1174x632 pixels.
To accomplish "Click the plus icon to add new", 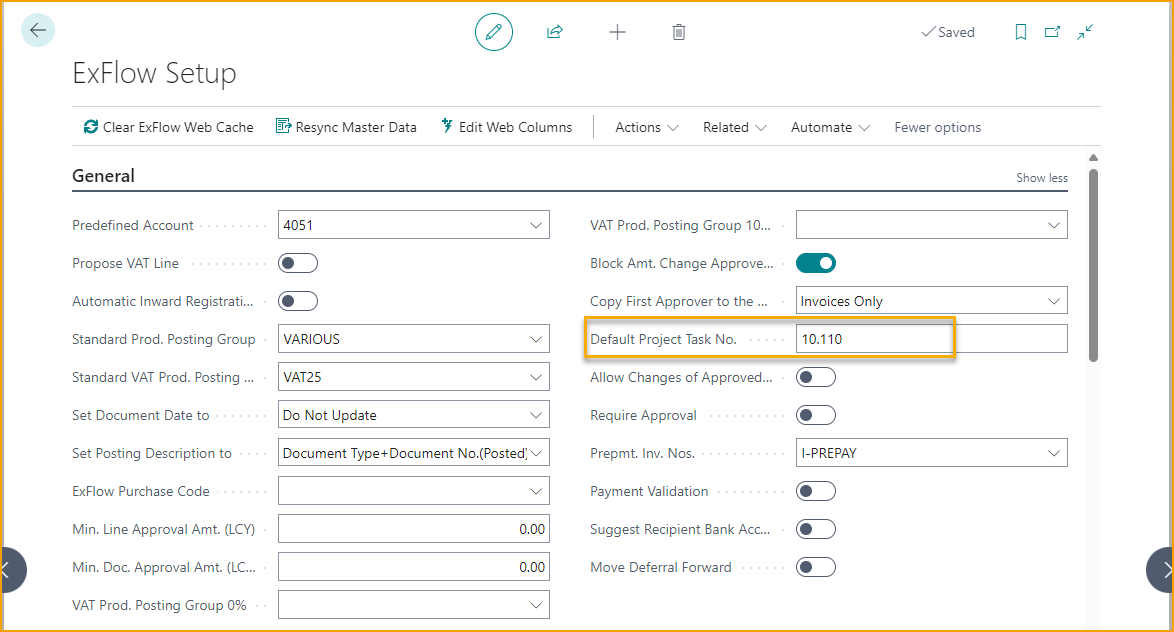I will [x=617, y=32].
